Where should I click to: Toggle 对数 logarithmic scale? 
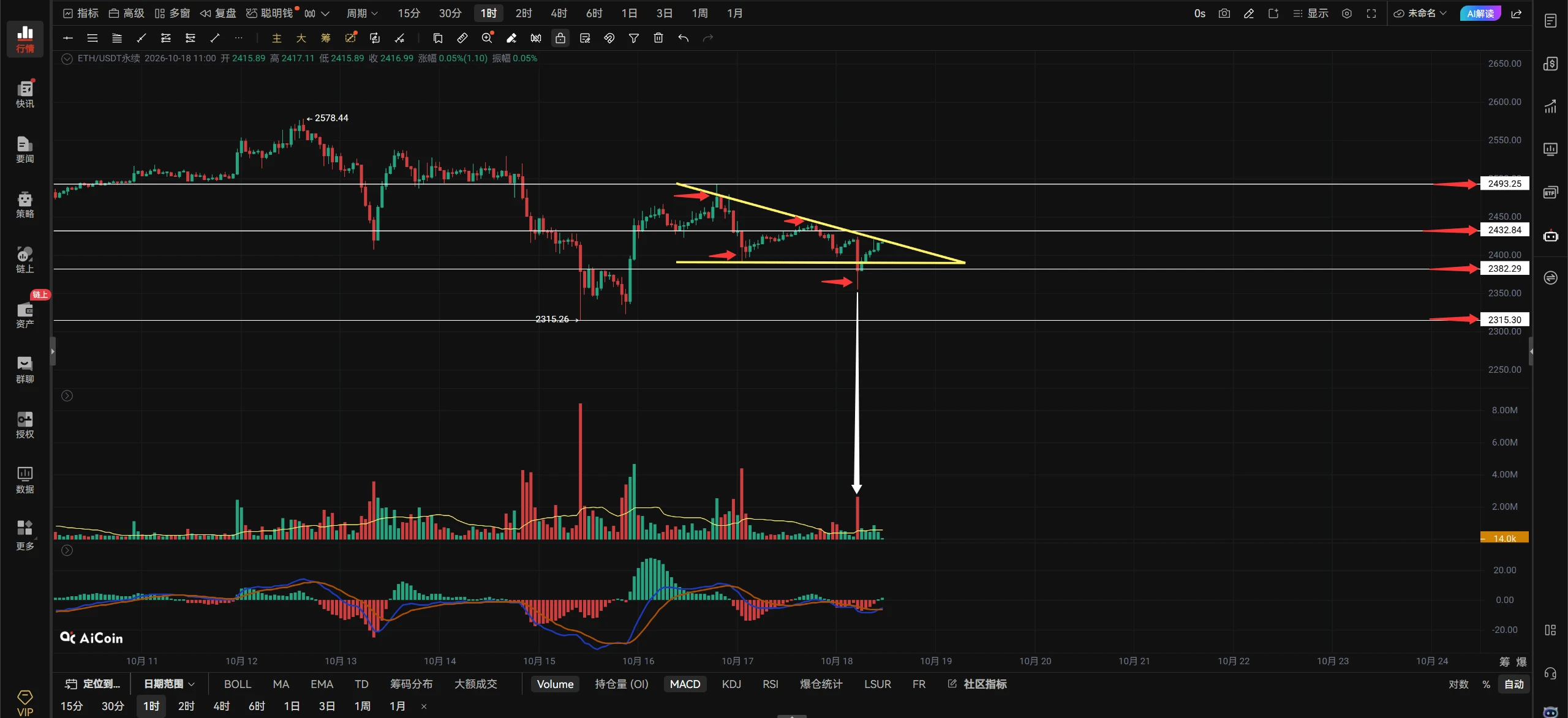(x=1458, y=684)
